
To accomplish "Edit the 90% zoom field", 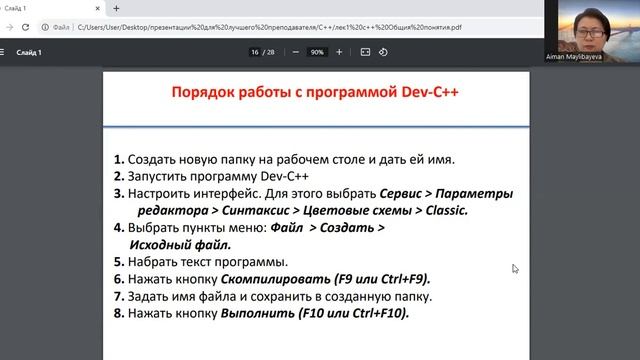I will tap(317, 52).
